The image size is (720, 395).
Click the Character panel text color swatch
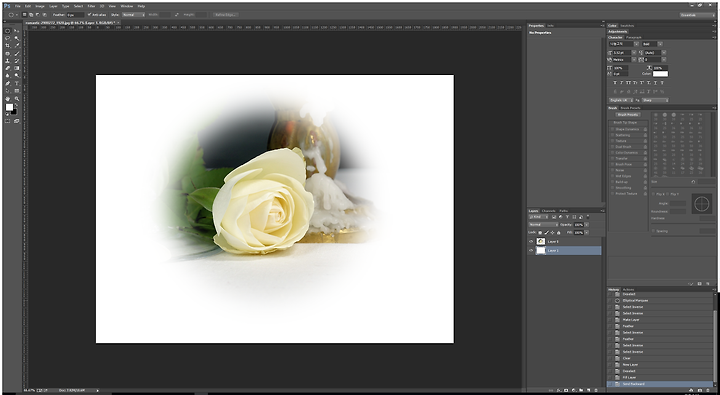pyautogui.click(x=660, y=73)
